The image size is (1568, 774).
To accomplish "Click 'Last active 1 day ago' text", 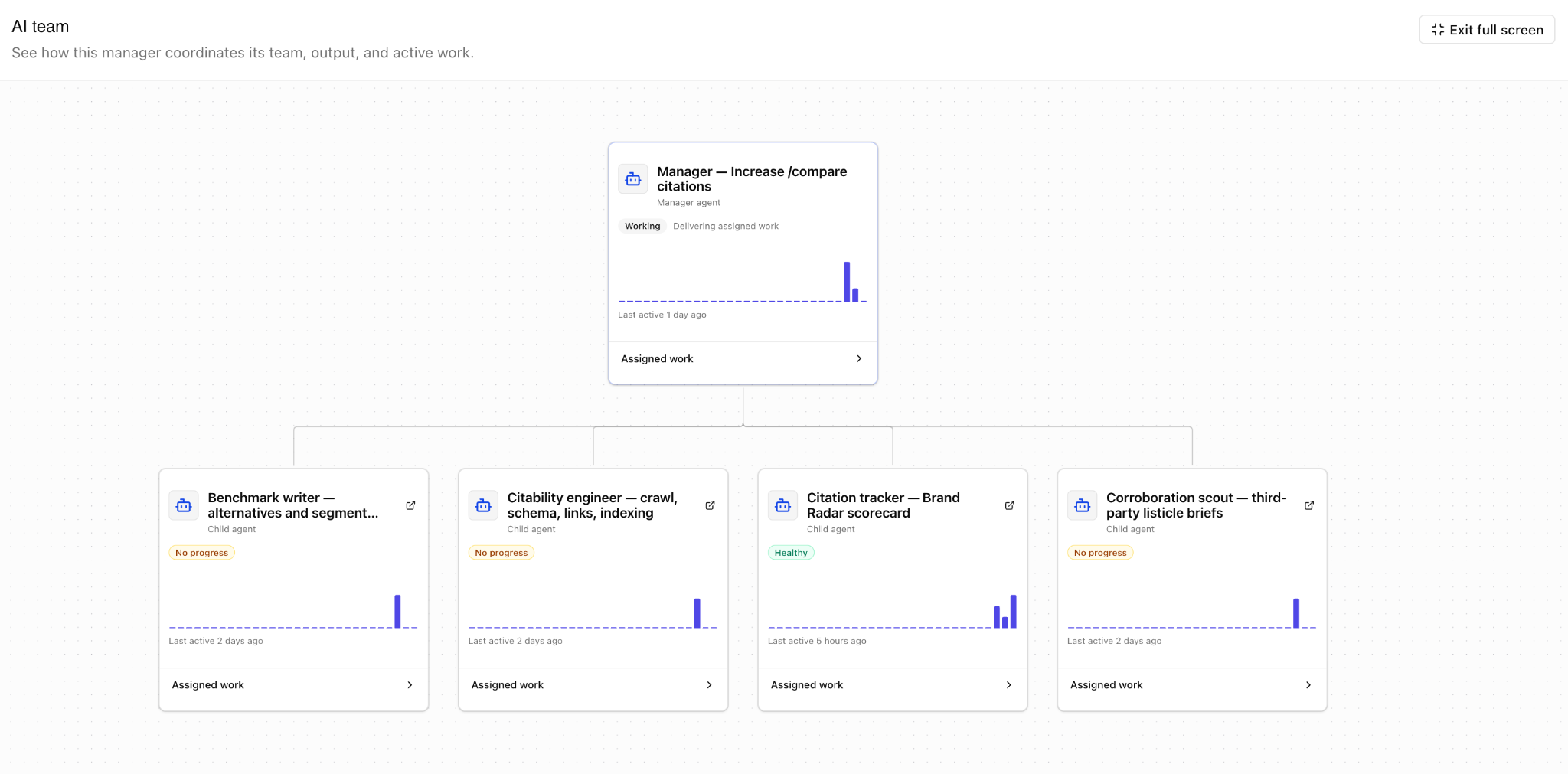I will pos(662,315).
